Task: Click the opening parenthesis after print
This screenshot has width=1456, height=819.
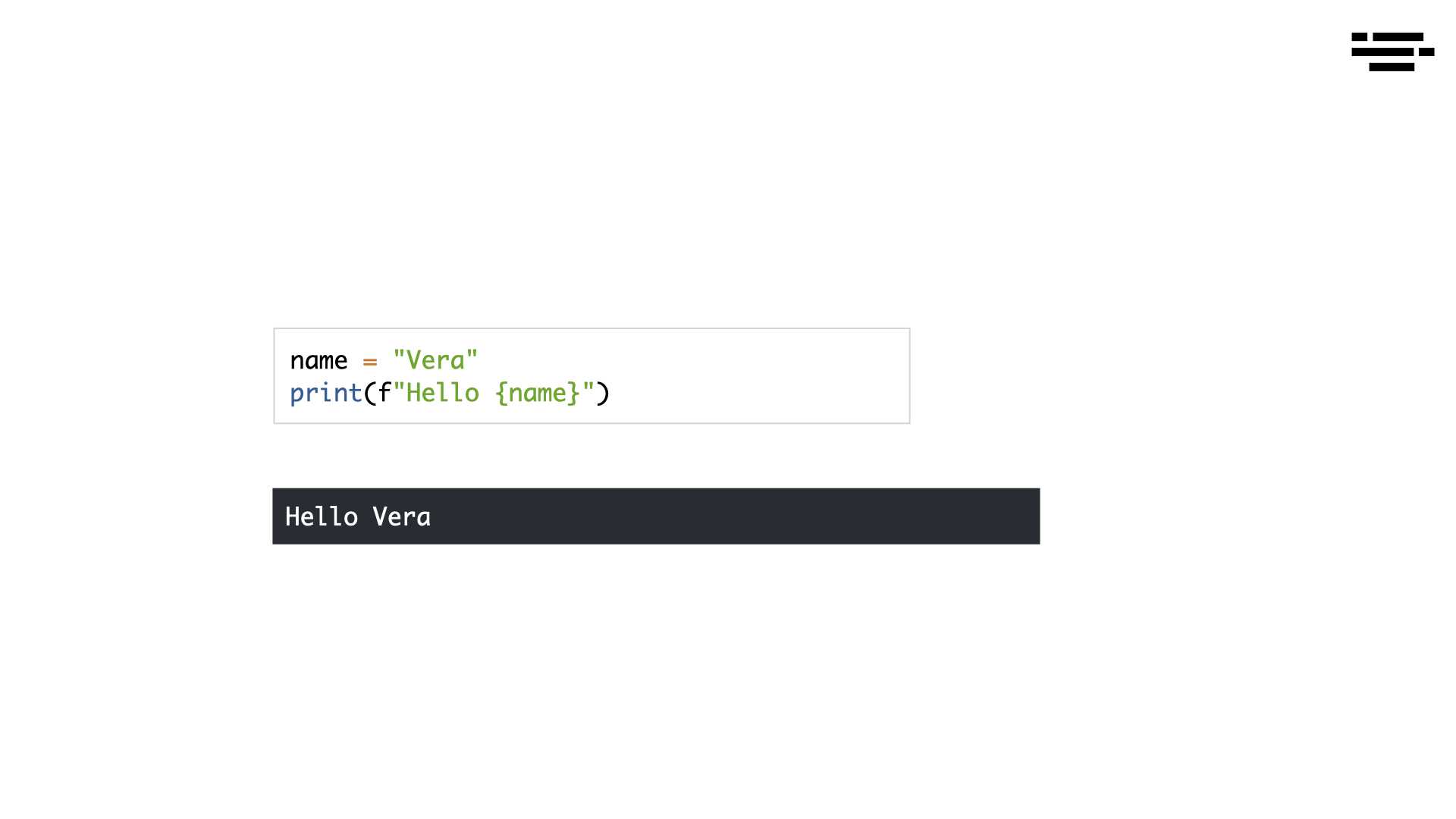Action: (370, 393)
